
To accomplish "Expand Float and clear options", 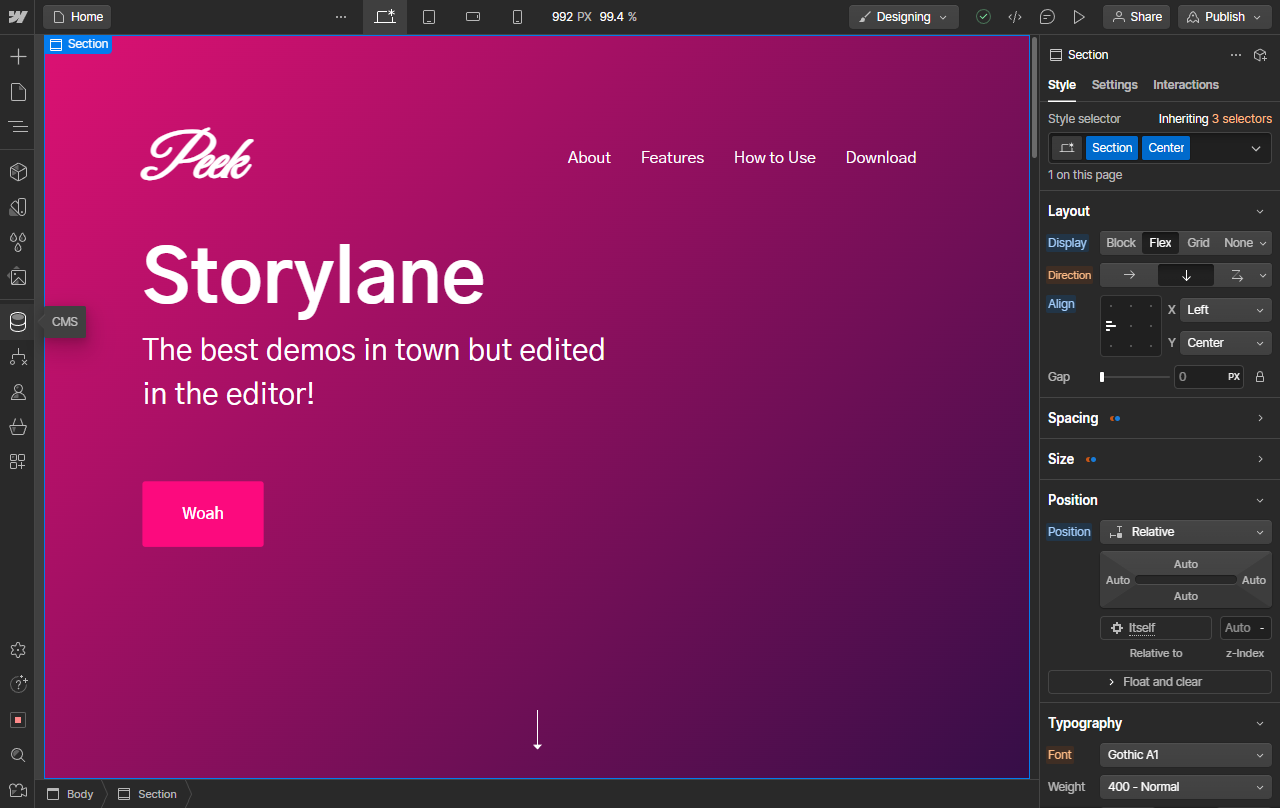I will click(x=1160, y=682).
